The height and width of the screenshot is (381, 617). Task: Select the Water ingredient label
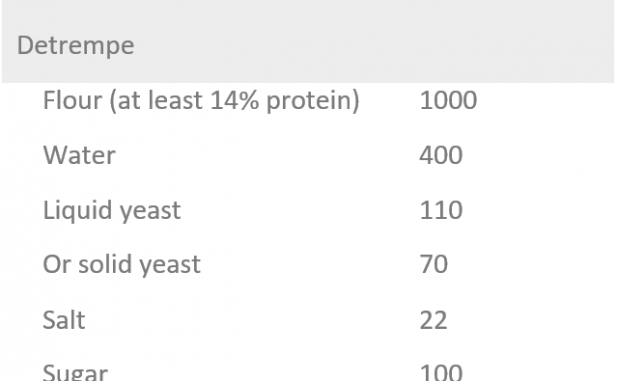pos(79,155)
